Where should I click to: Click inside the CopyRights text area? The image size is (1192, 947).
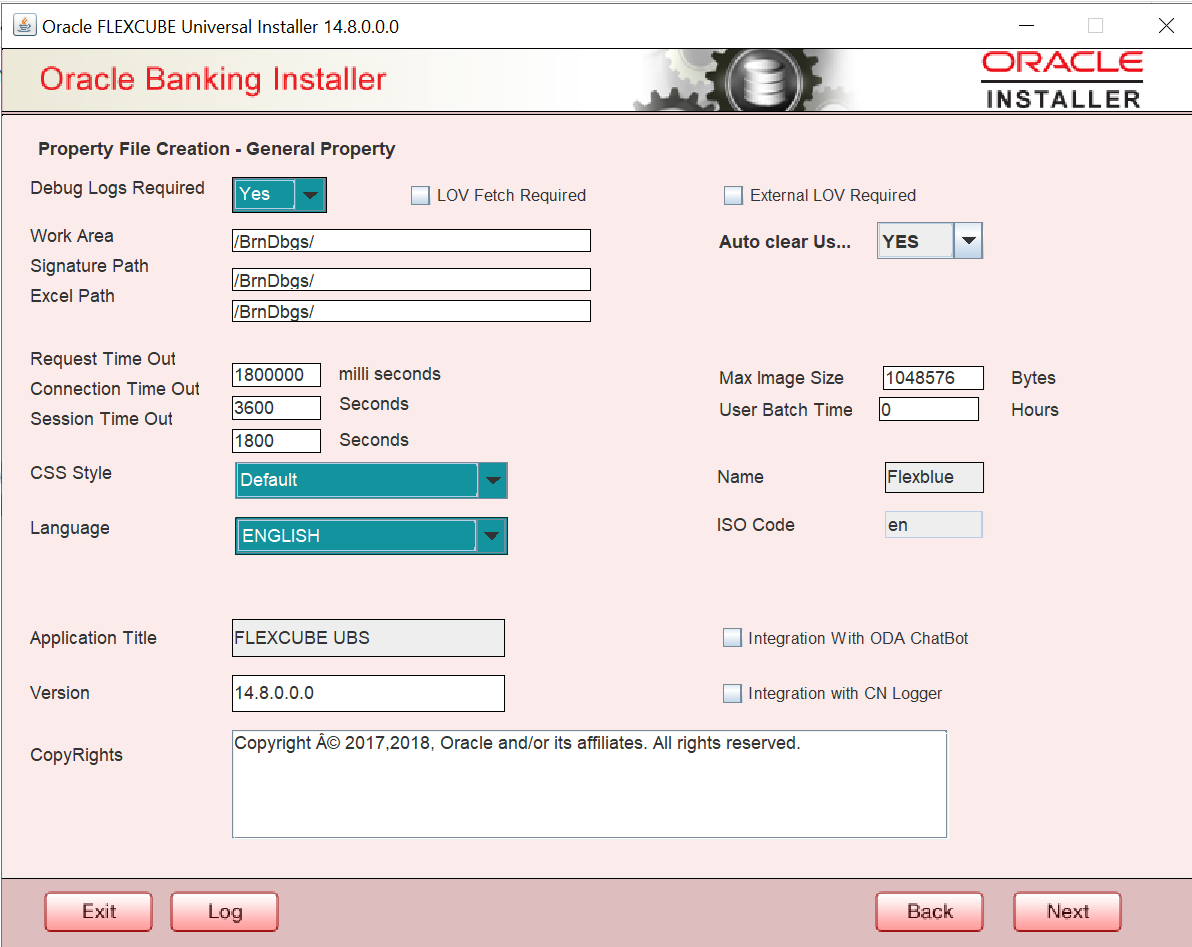(589, 784)
